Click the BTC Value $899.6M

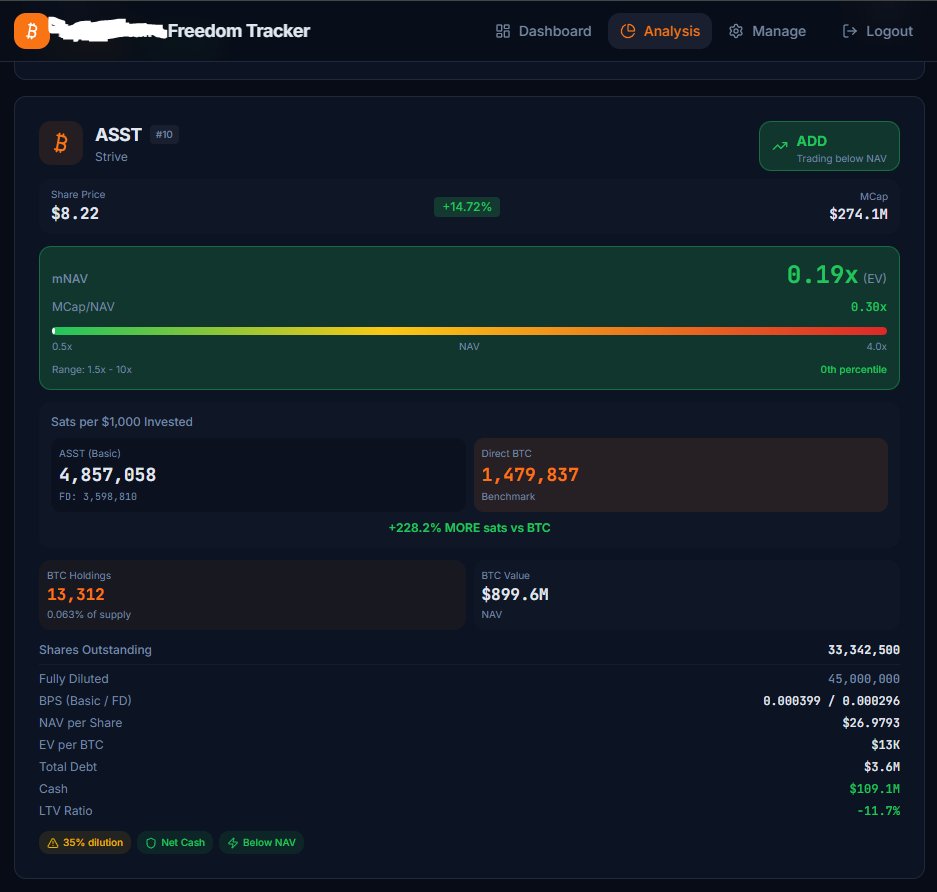click(515, 594)
